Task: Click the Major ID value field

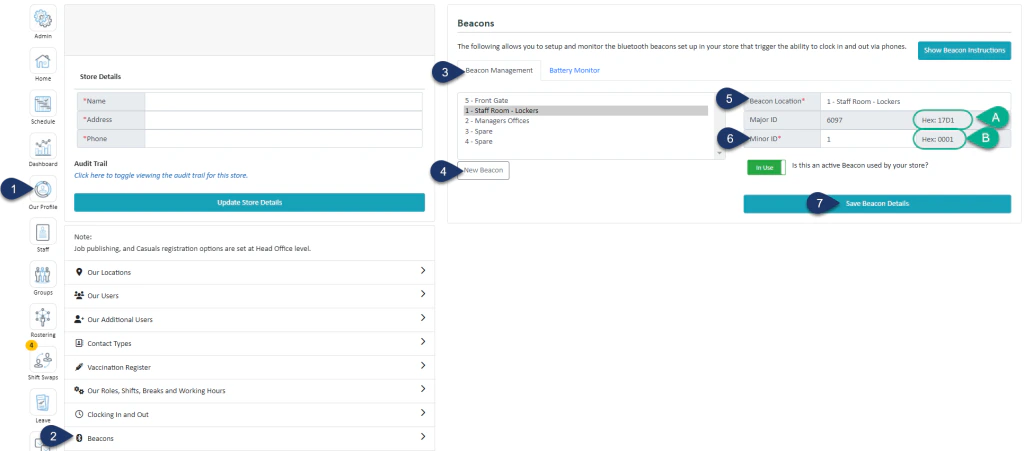Action: click(x=865, y=120)
